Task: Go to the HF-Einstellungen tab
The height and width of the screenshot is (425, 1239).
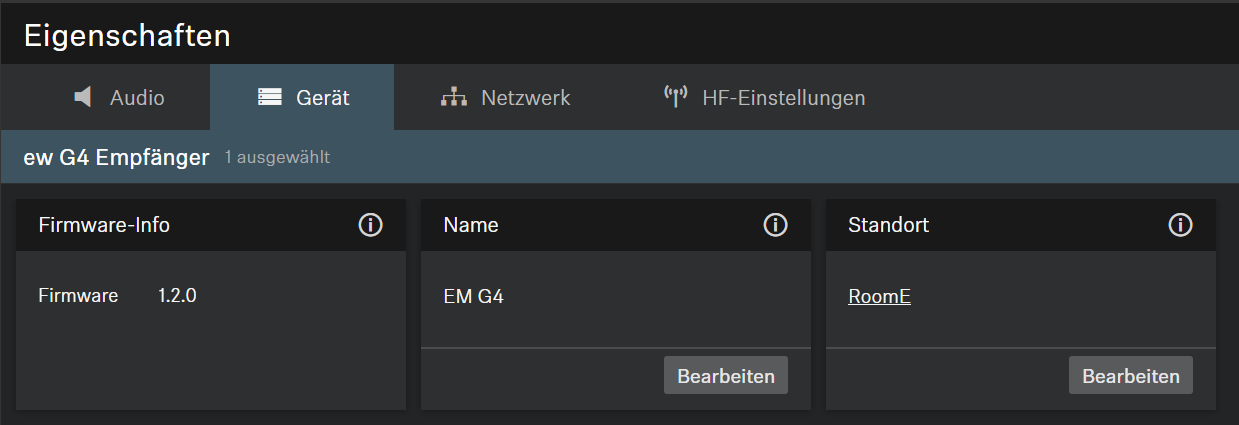Action: coord(783,98)
